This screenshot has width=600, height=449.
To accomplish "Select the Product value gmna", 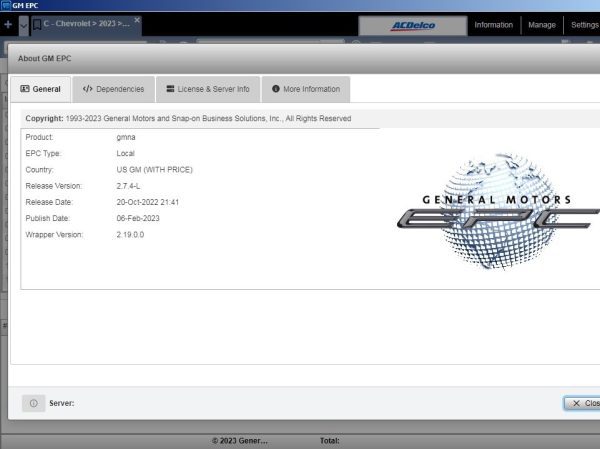I will 126,137.
